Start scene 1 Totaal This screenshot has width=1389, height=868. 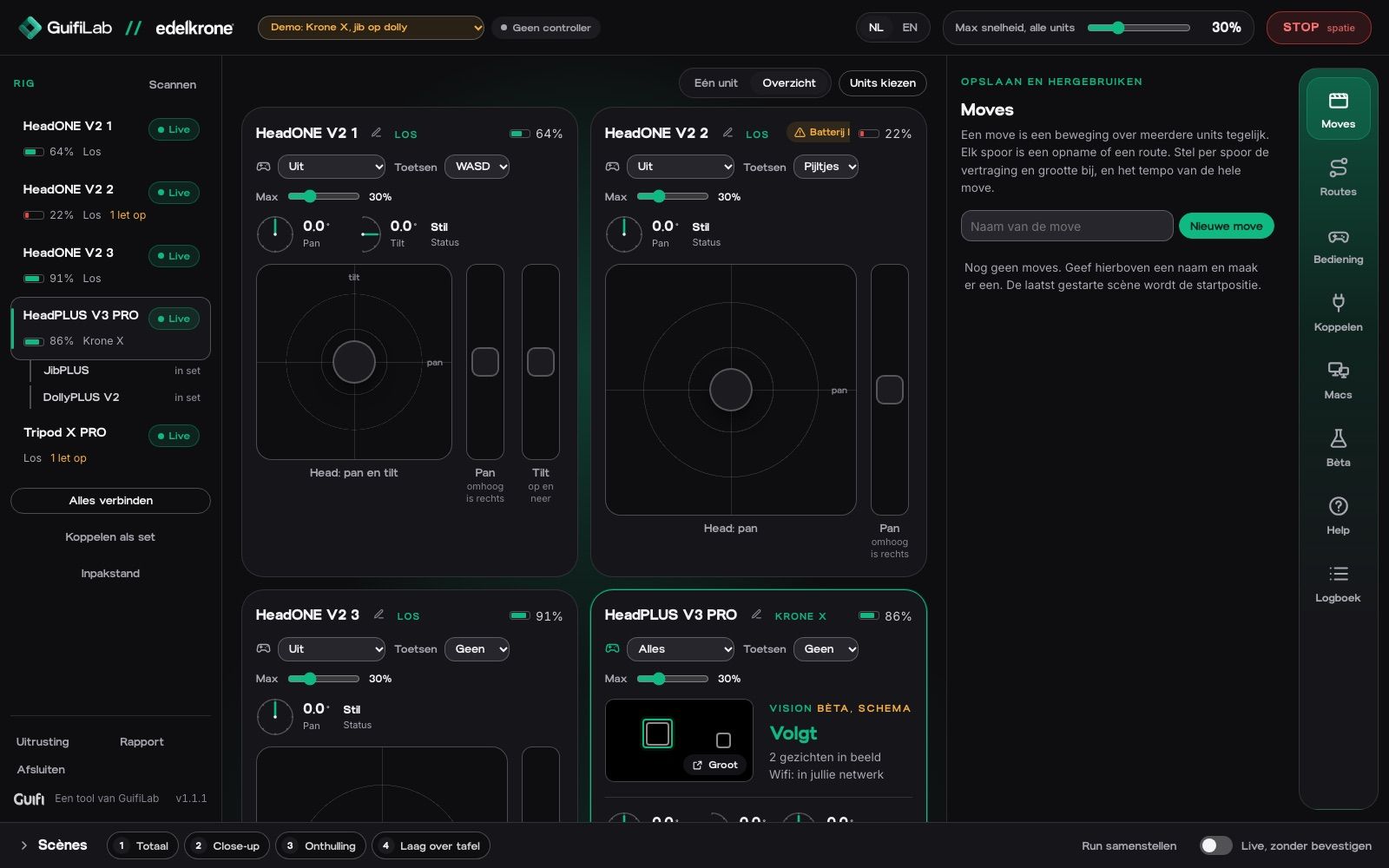pyautogui.click(x=142, y=845)
